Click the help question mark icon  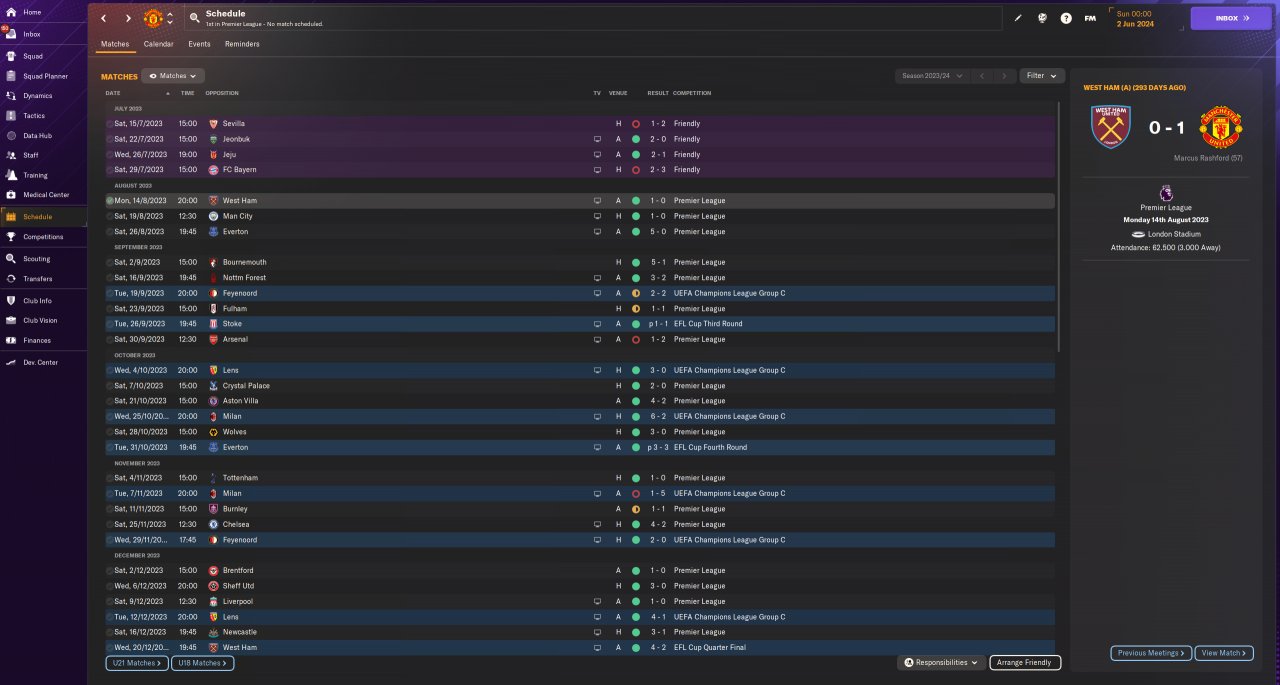1066,18
